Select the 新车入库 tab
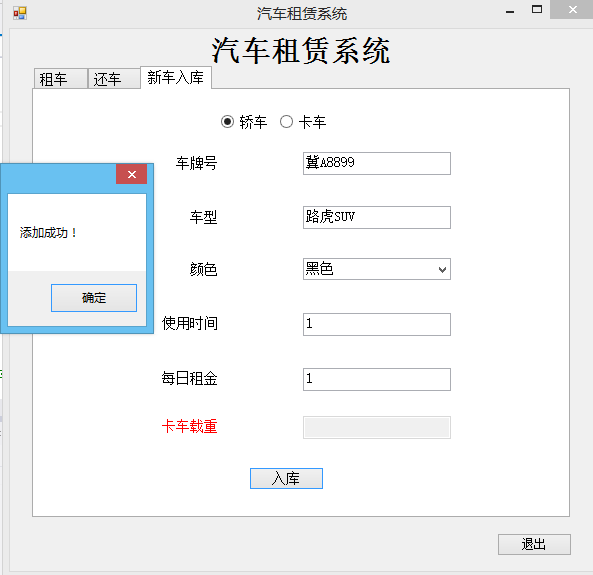This screenshot has height=575, width=593. pos(176,78)
